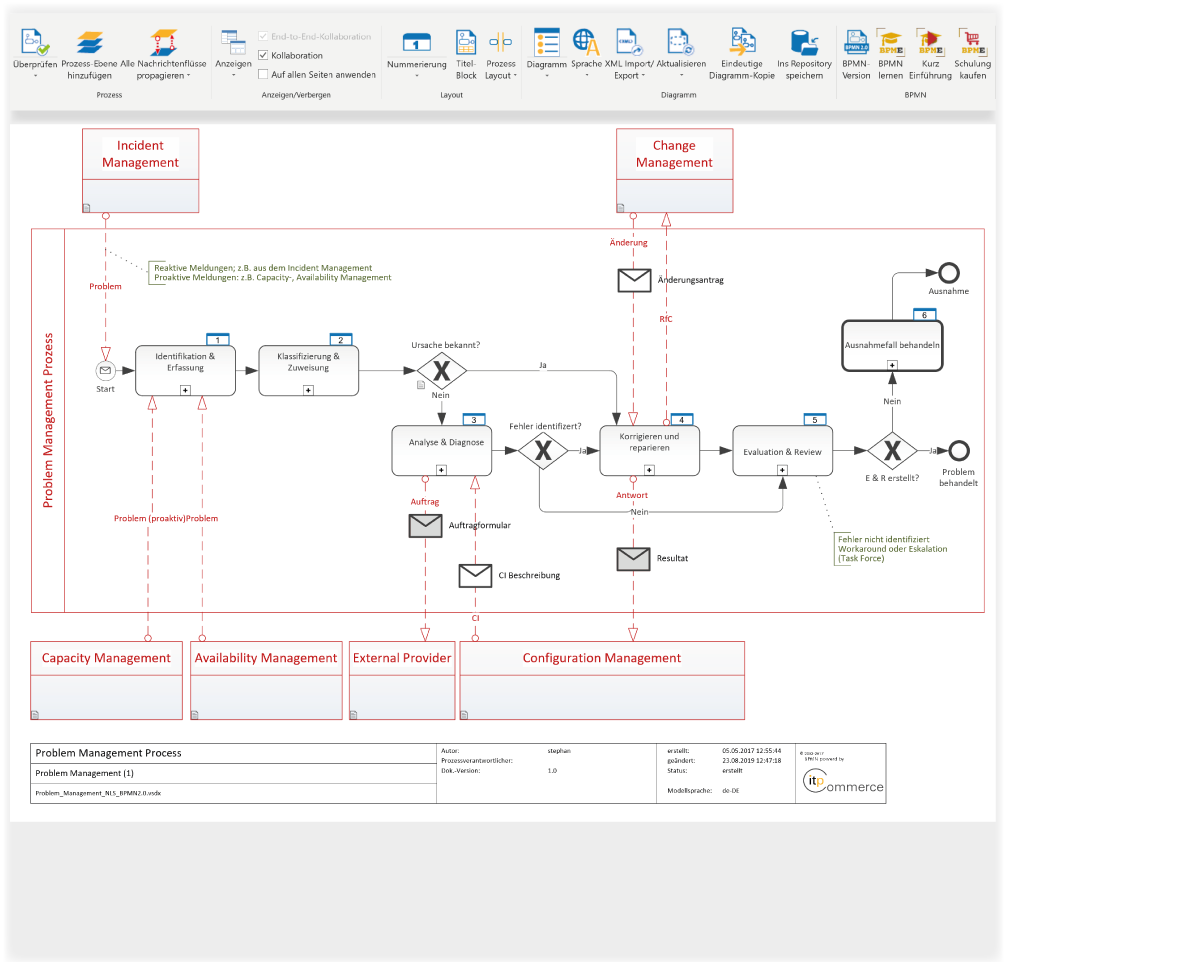
Task: Select the 'E & R erstellt?' gateway
Action: [x=892, y=451]
